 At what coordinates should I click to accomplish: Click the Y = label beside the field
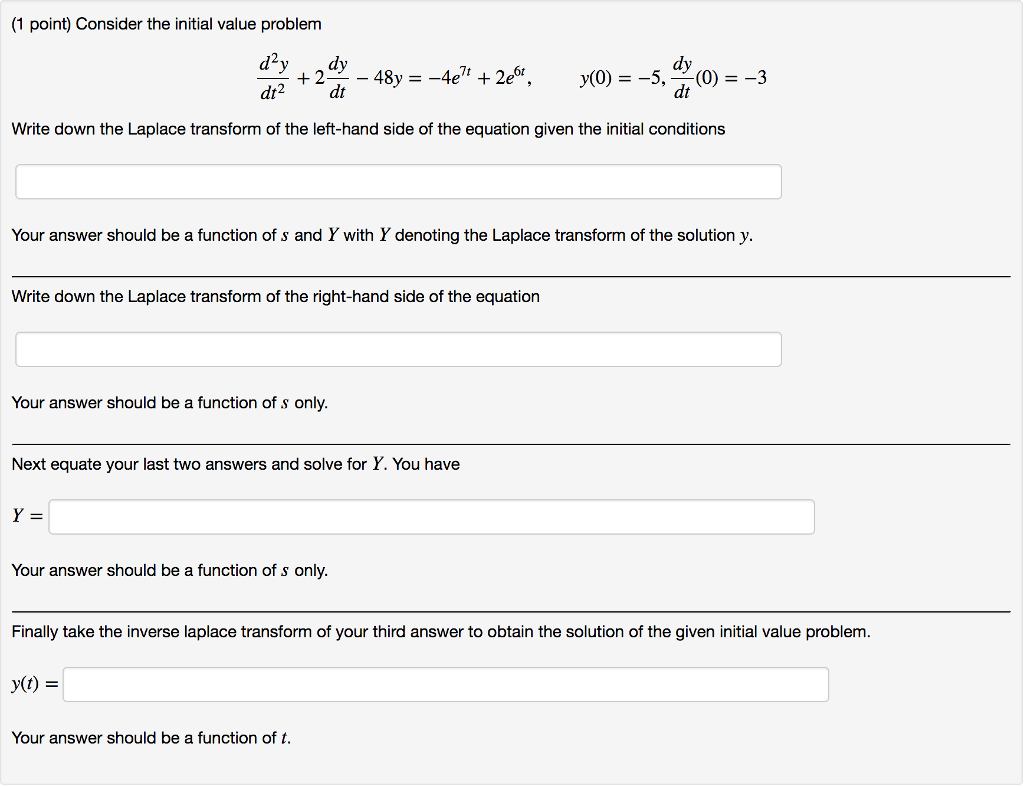coord(26,516)
